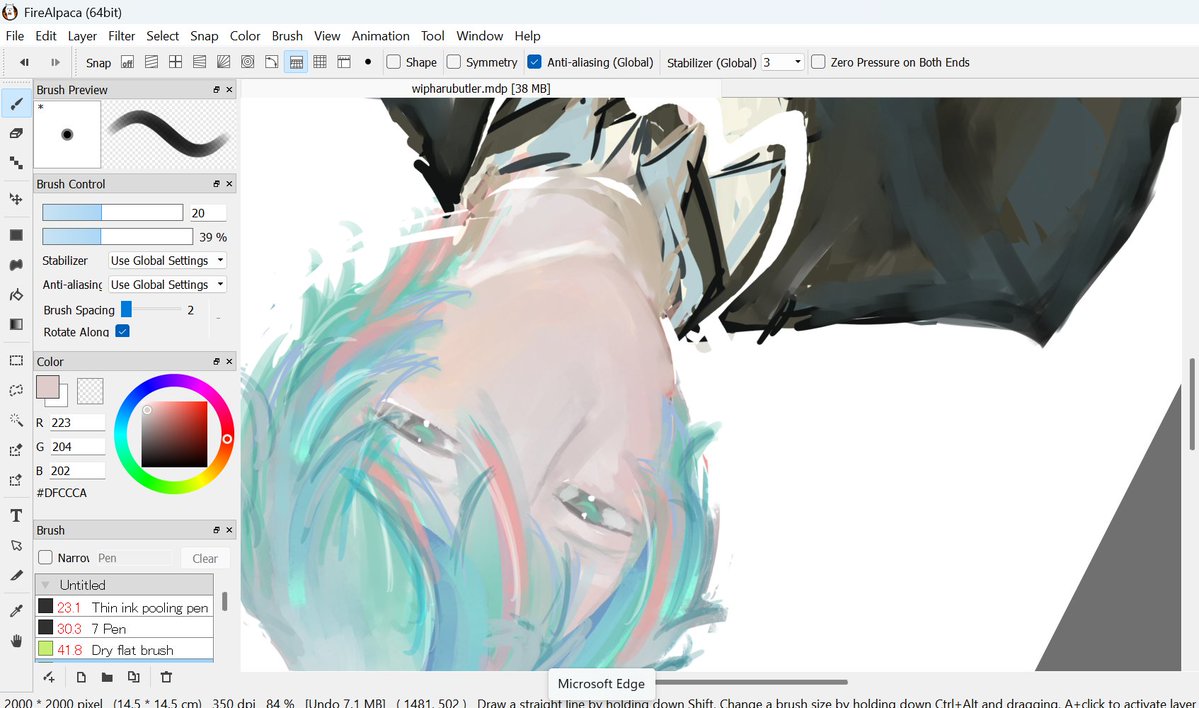Click the R value field in the Color panel
The width and height of the screenshot is (1199, 708).
tap(77, 422)
